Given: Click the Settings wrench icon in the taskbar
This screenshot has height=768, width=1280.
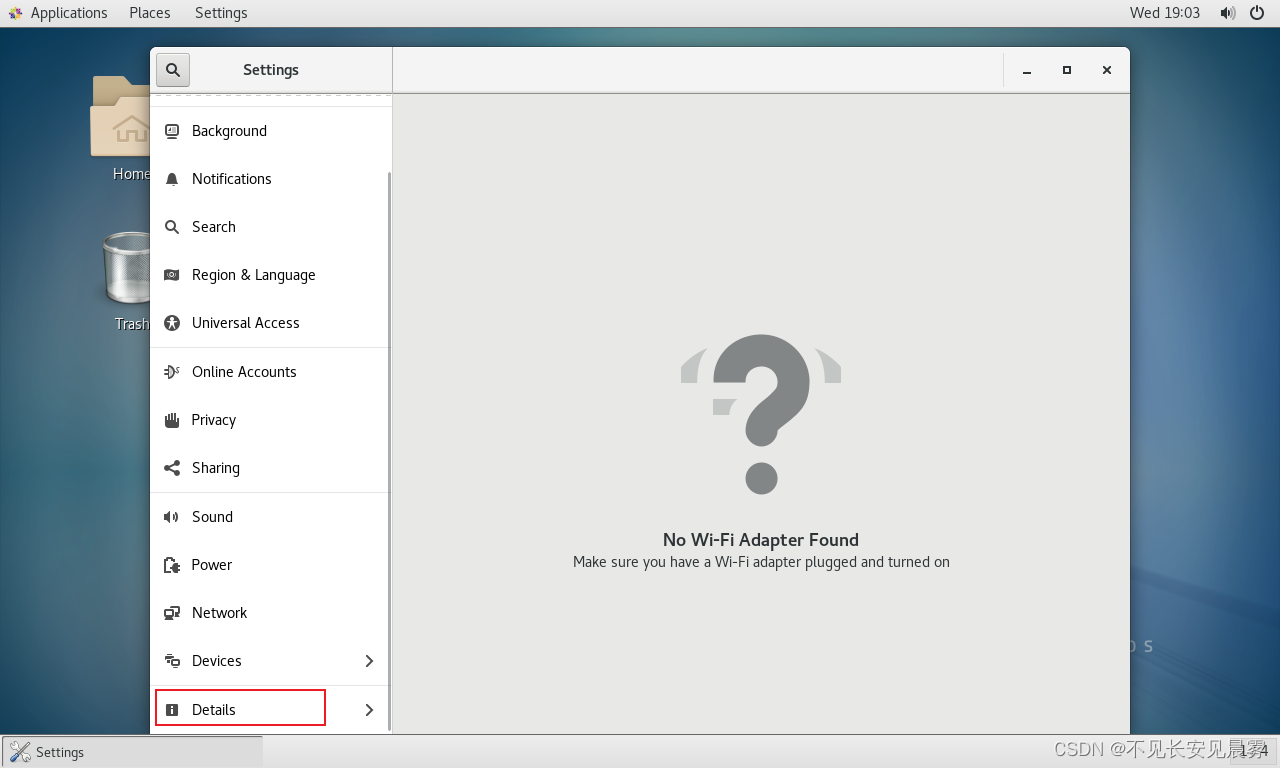Looking at the screenshot, I should [19, 752].
